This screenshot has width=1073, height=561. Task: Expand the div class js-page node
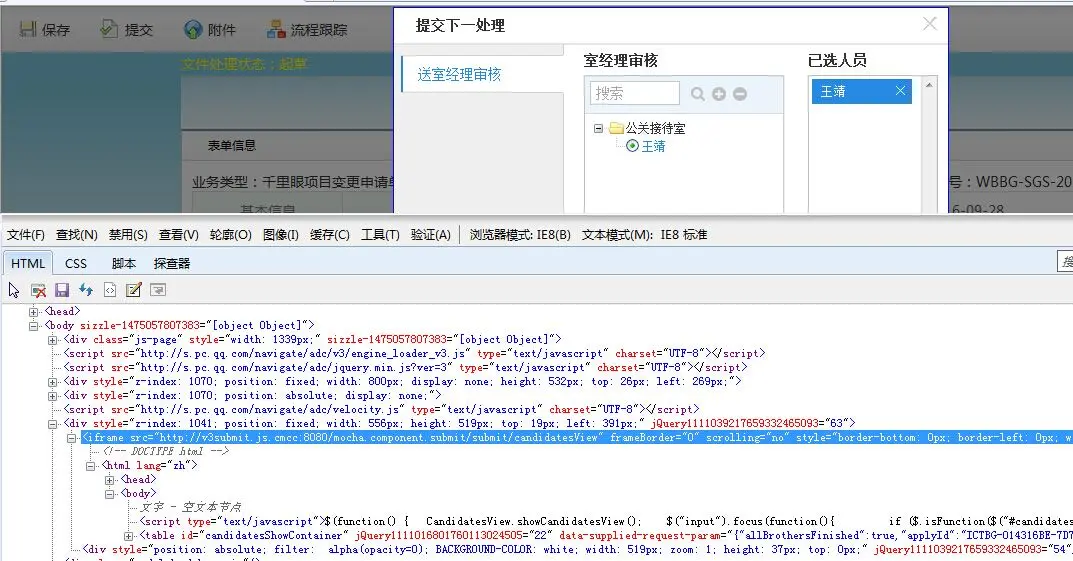pos(53,340)
